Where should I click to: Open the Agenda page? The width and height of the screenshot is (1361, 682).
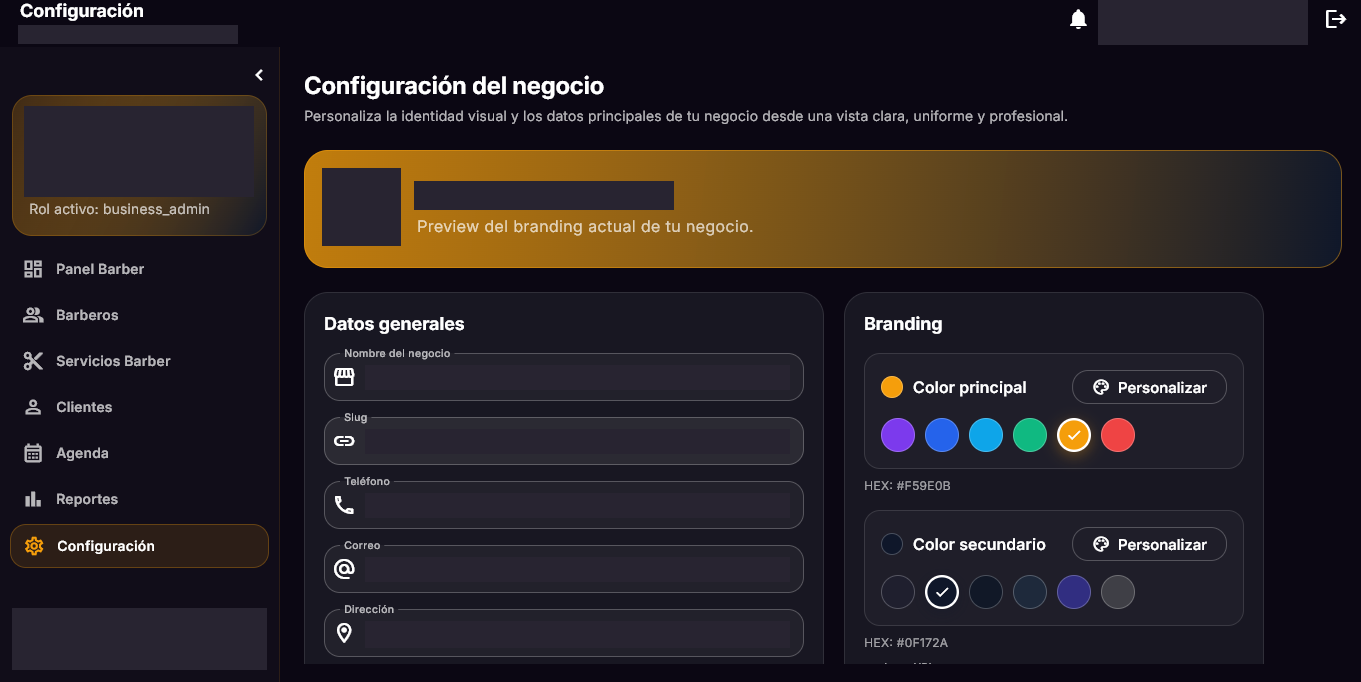139,453
